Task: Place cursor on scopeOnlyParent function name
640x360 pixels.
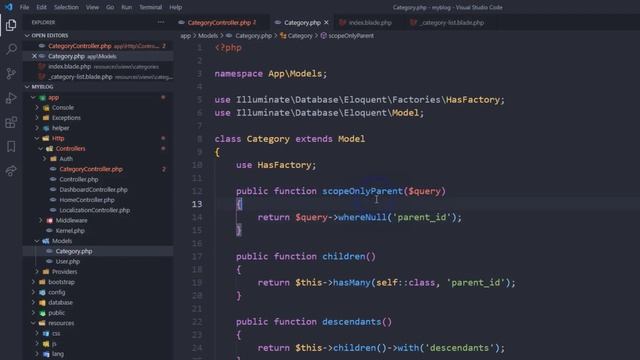Action: point(362,191)
